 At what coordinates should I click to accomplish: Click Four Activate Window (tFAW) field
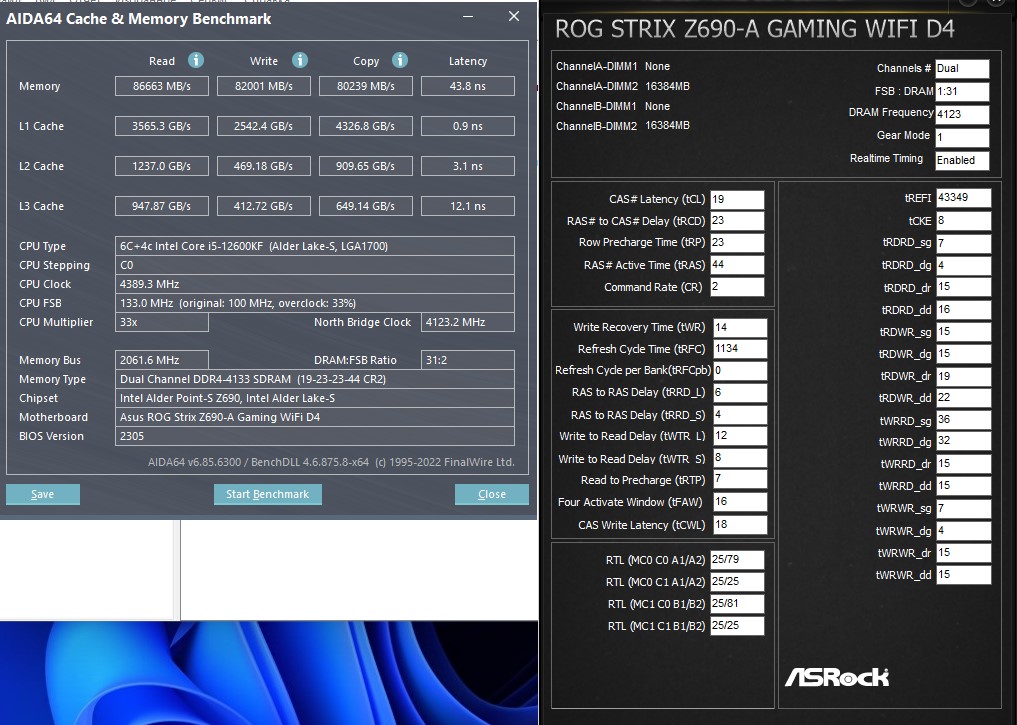(x=740, y=502)
